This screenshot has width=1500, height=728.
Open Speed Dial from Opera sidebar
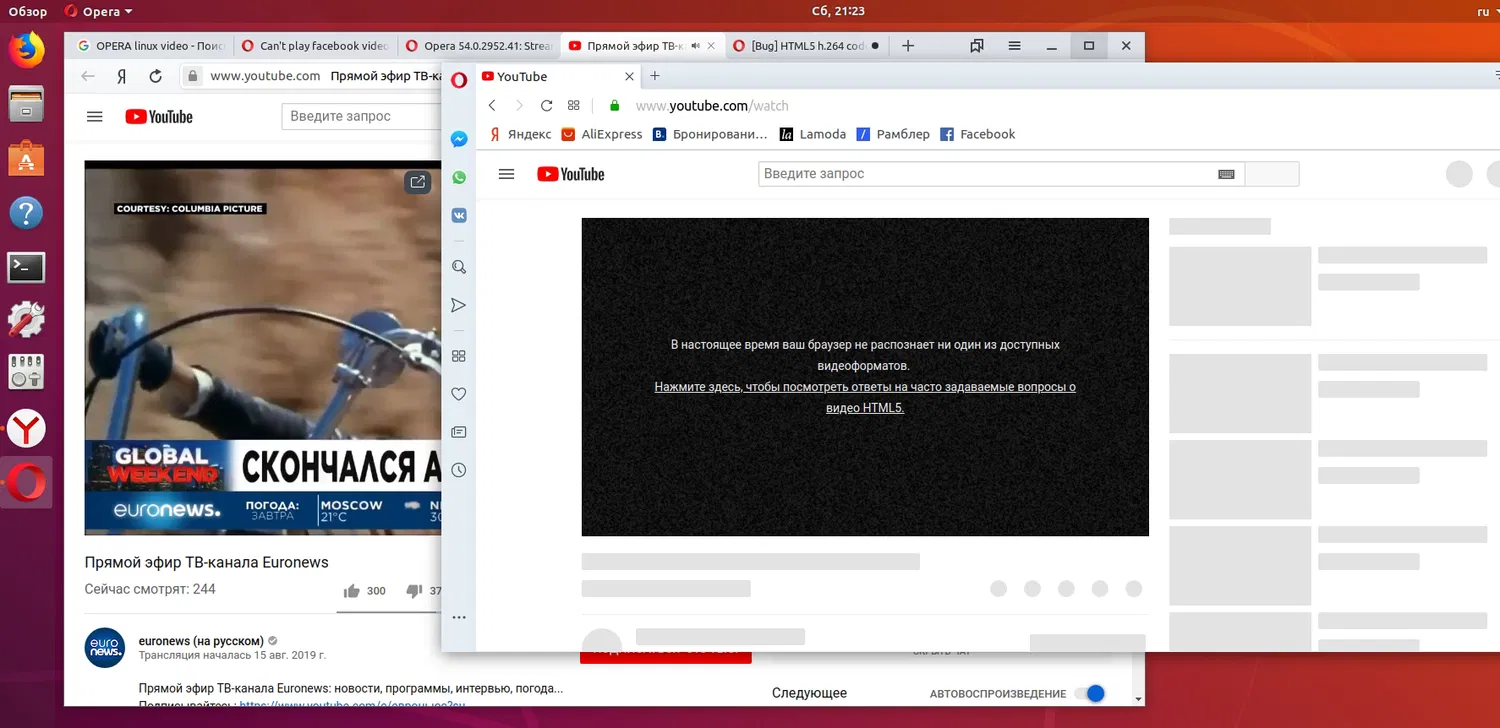point(459,356)
